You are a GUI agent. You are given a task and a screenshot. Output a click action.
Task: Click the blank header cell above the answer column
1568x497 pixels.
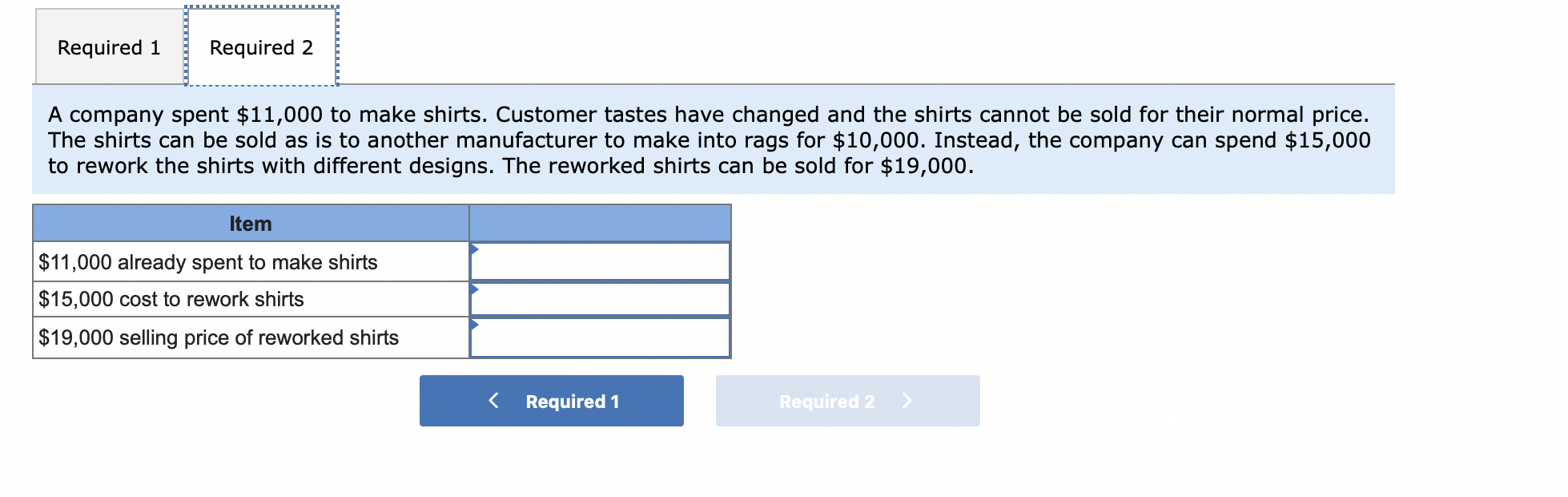pyautogui.click(x=601, y=224)
